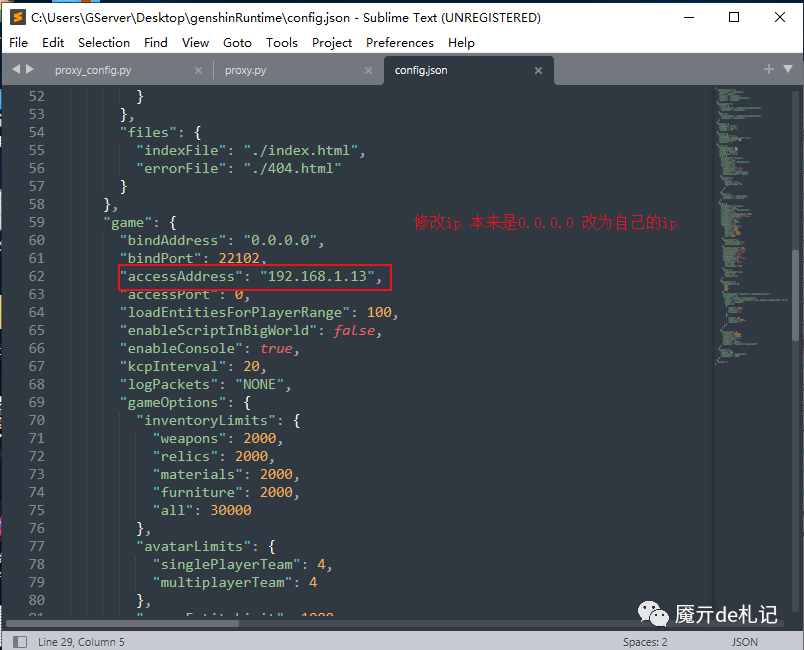Viewport: 804px width, 650px height.
Task: Open the Find menu
Action: click(x=155, y=43)
